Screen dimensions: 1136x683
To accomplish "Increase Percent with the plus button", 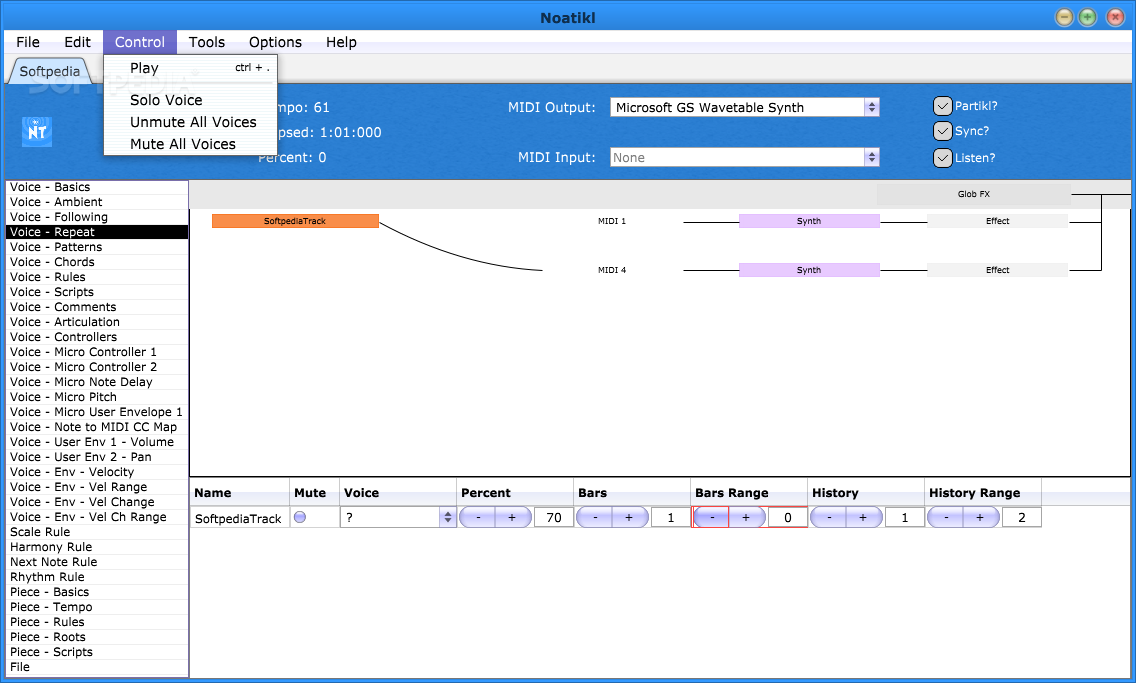I will (512, 517).
